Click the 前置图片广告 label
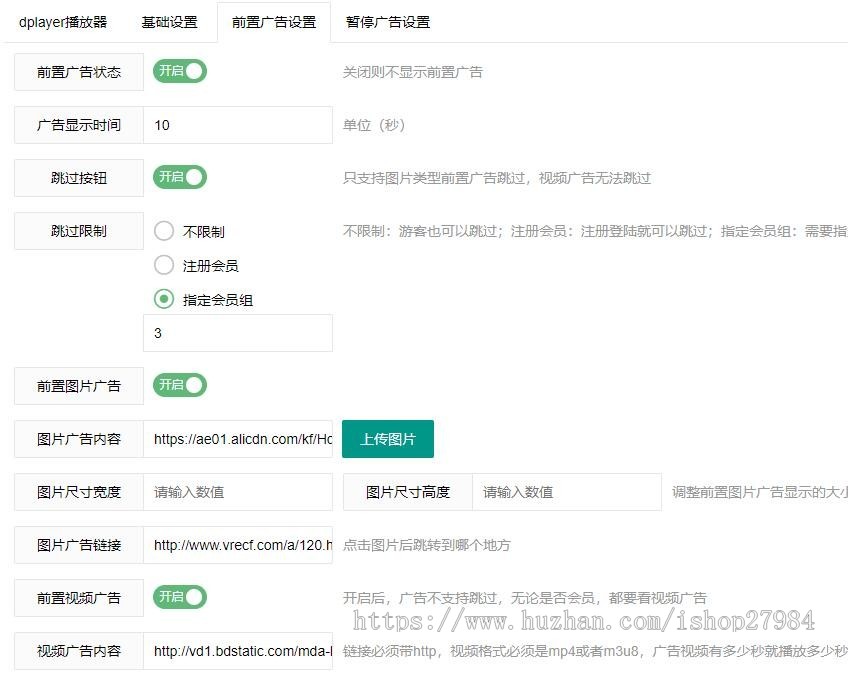 pos(79,386)
